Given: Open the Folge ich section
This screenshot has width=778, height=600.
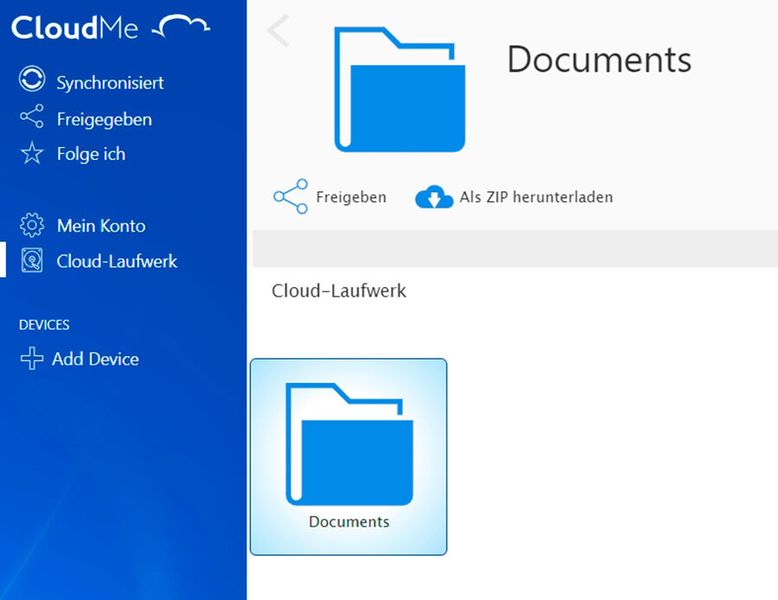Looking at the screenshot, I should (91, 154).
